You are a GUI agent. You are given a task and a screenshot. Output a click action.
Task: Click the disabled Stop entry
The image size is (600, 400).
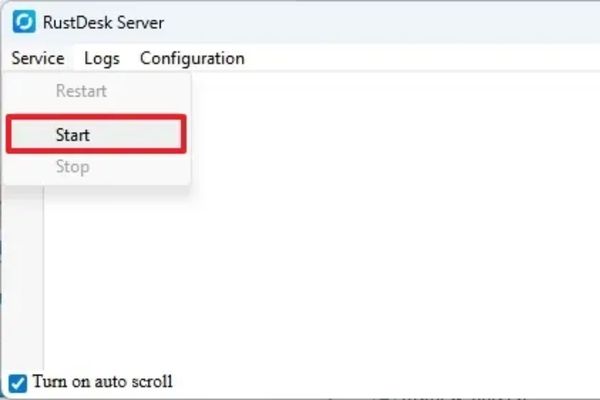pyautogui.click(x=72, y=166)
